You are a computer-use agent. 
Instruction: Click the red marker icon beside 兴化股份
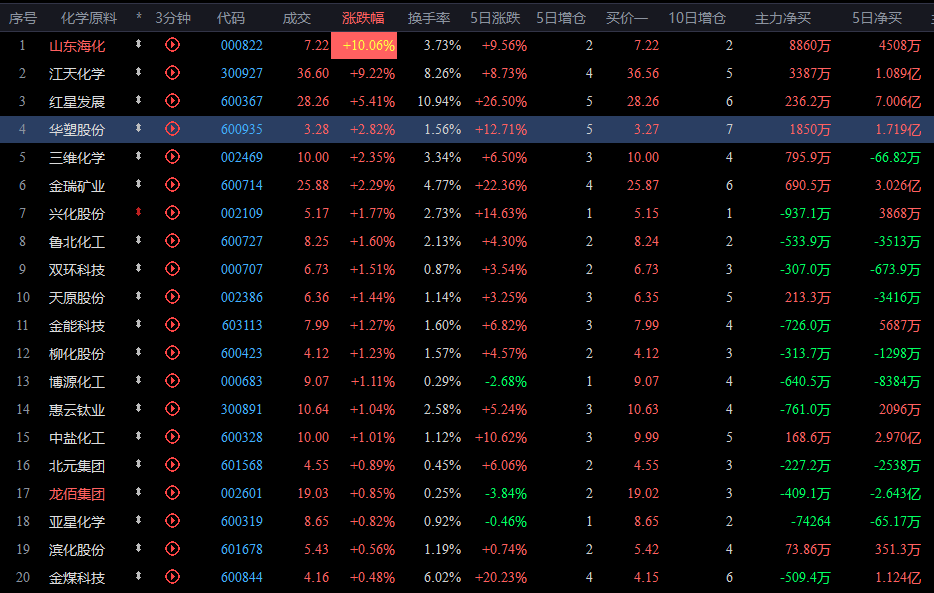click(139, 213)
